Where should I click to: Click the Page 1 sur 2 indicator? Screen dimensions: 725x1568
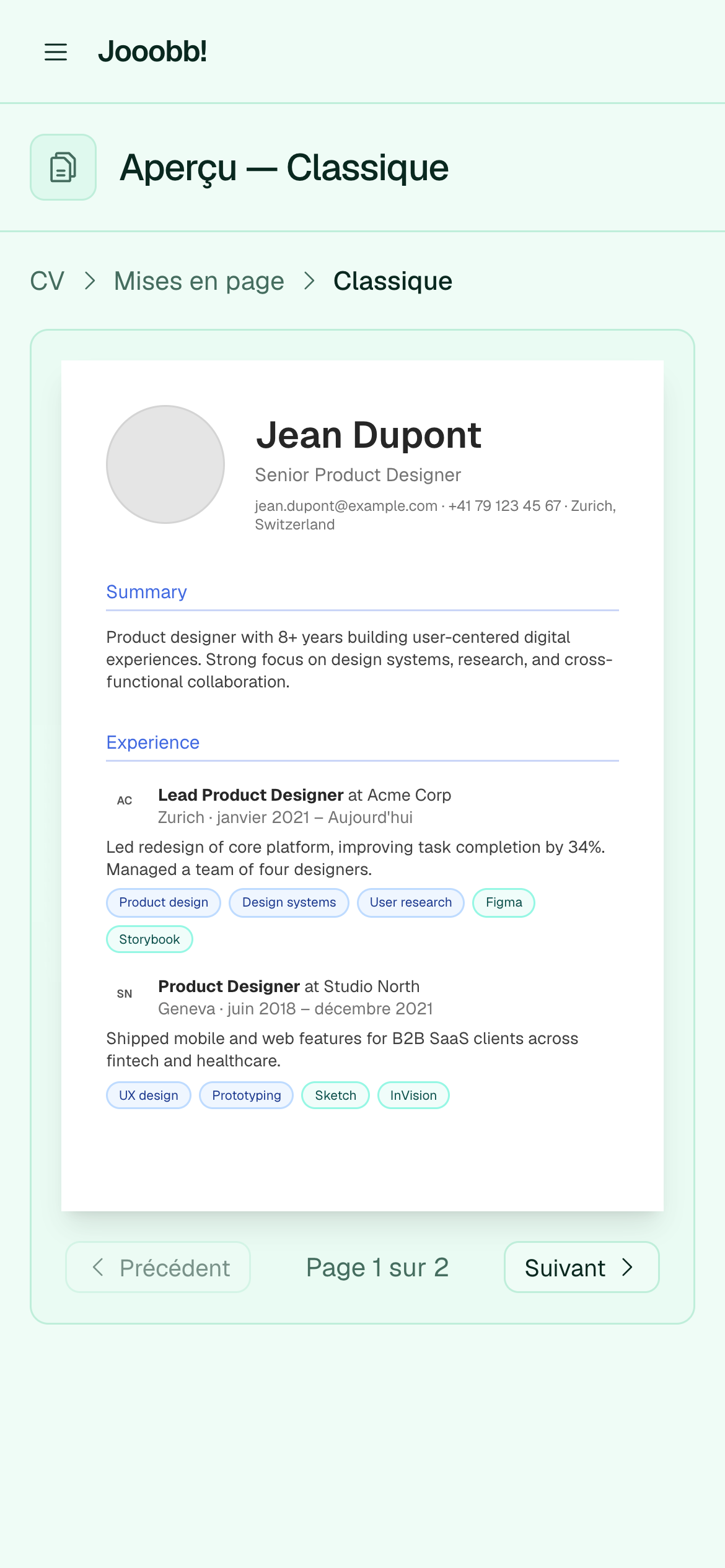377,1267
